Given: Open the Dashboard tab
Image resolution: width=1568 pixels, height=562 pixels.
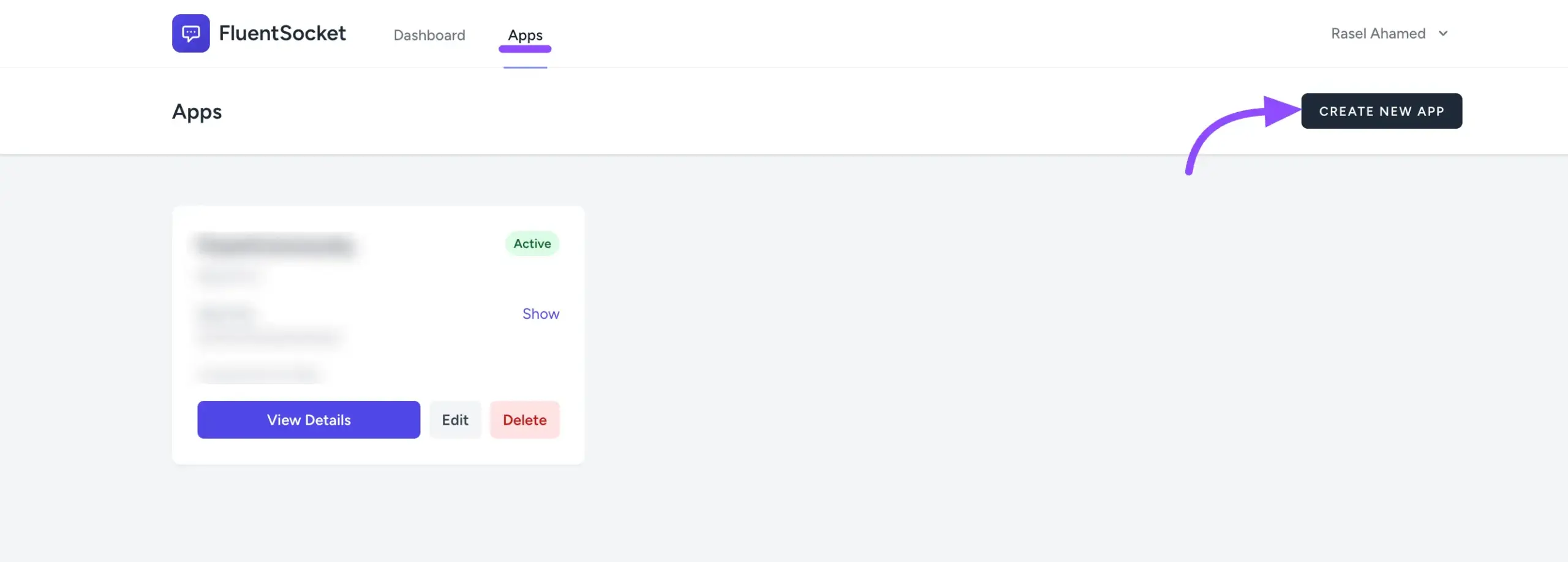Looking at the screenshot, I should [429, 35].
